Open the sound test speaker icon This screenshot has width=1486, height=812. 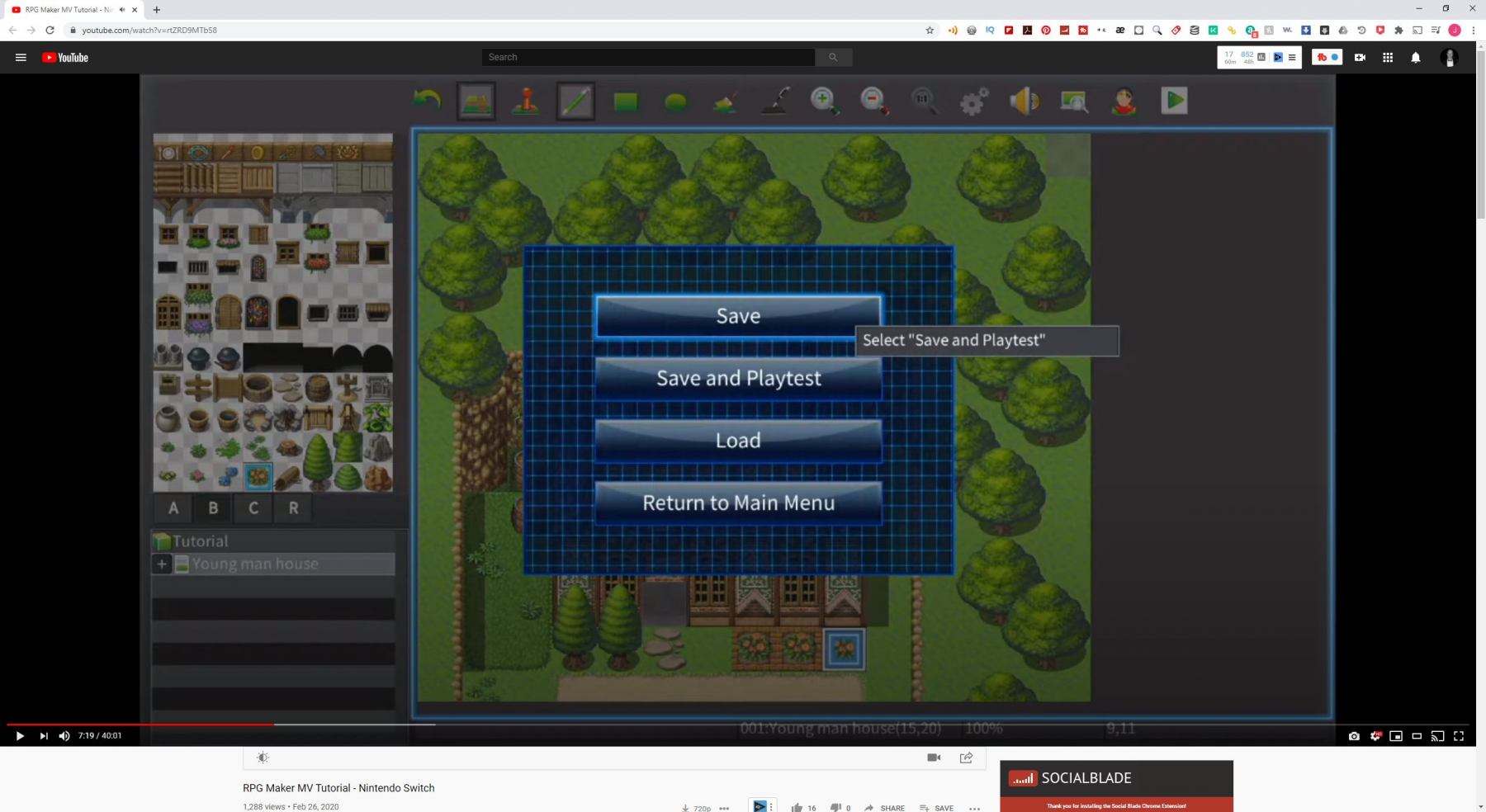coord(1025,101)
